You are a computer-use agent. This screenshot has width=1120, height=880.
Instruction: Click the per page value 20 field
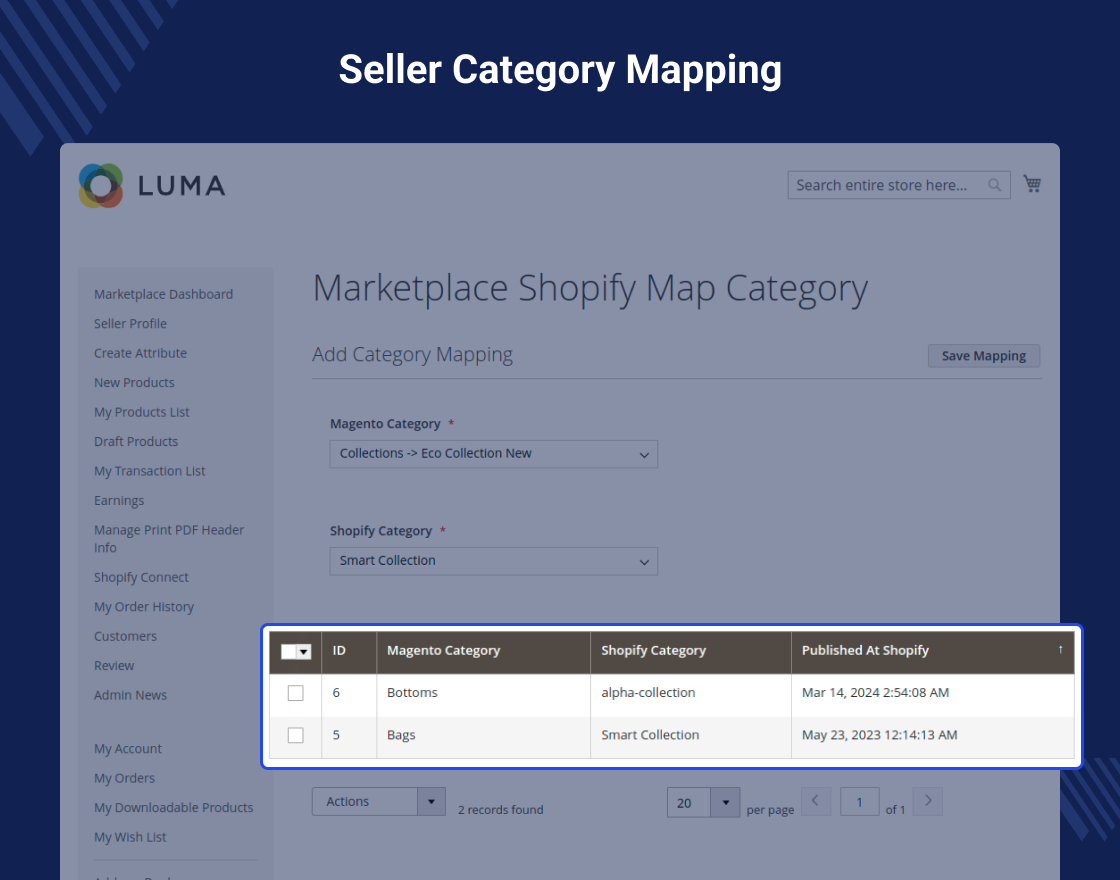[x=689, y=803]
